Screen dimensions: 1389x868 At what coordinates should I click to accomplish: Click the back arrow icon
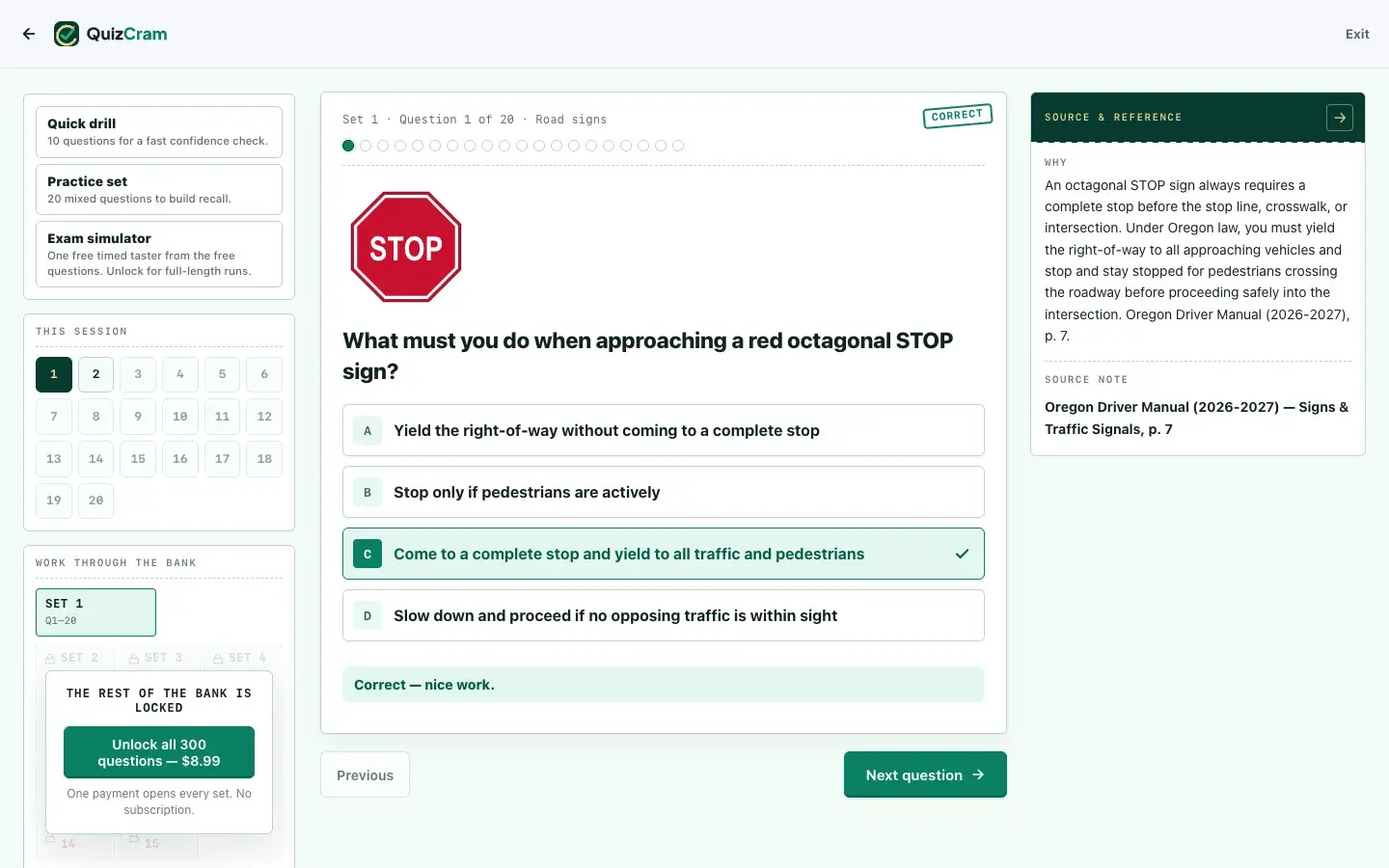[x=29, y=34]
